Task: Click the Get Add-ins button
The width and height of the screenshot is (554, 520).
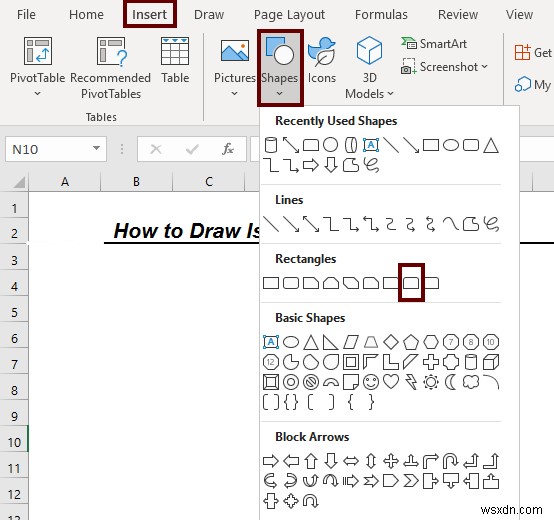Action: (533, 52)
